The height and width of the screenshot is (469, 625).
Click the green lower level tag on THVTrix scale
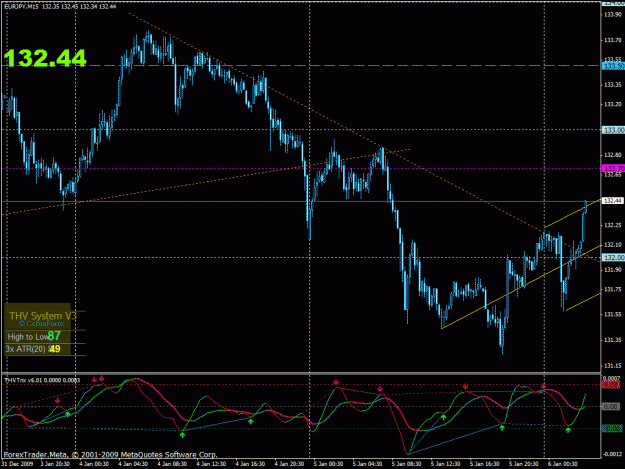[x=611, y=428]
